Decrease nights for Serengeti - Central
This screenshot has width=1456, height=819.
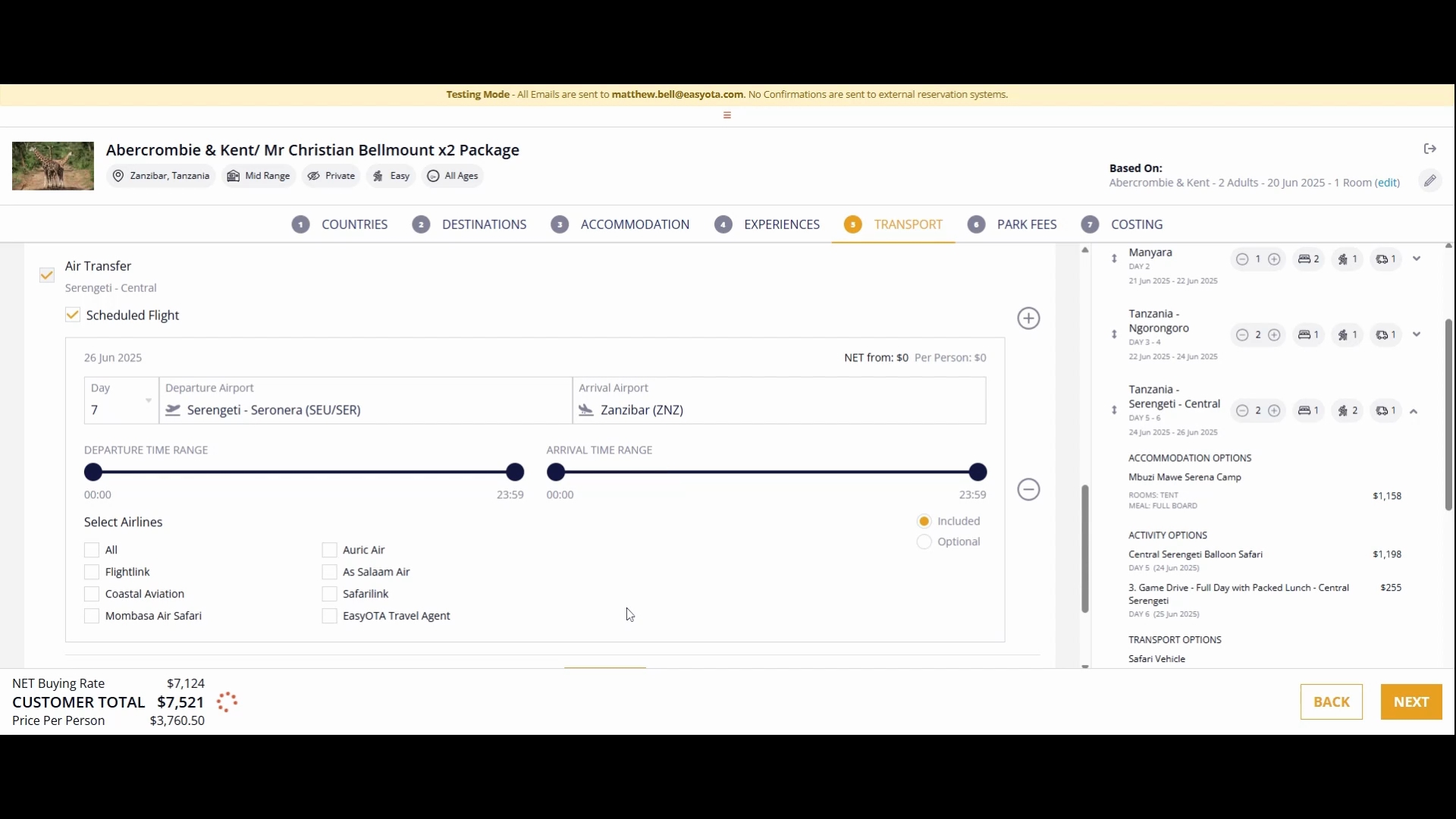tap(1242, 411)
